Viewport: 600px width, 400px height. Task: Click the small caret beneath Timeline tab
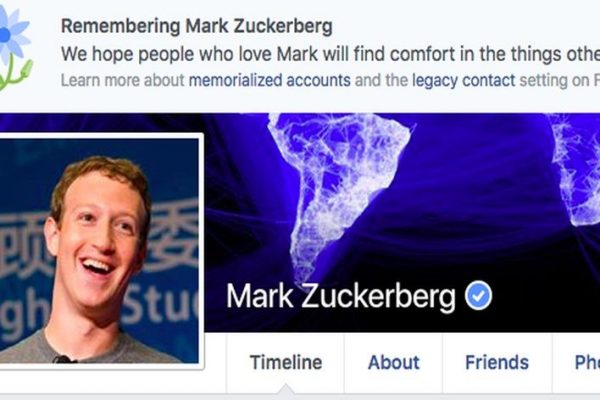point(285,389)
